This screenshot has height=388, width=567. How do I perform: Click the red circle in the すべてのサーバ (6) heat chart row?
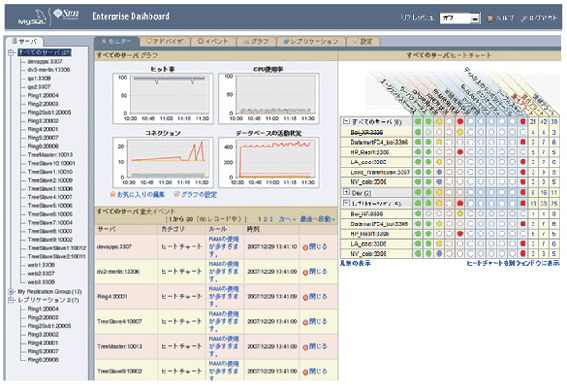pos(460,122)
